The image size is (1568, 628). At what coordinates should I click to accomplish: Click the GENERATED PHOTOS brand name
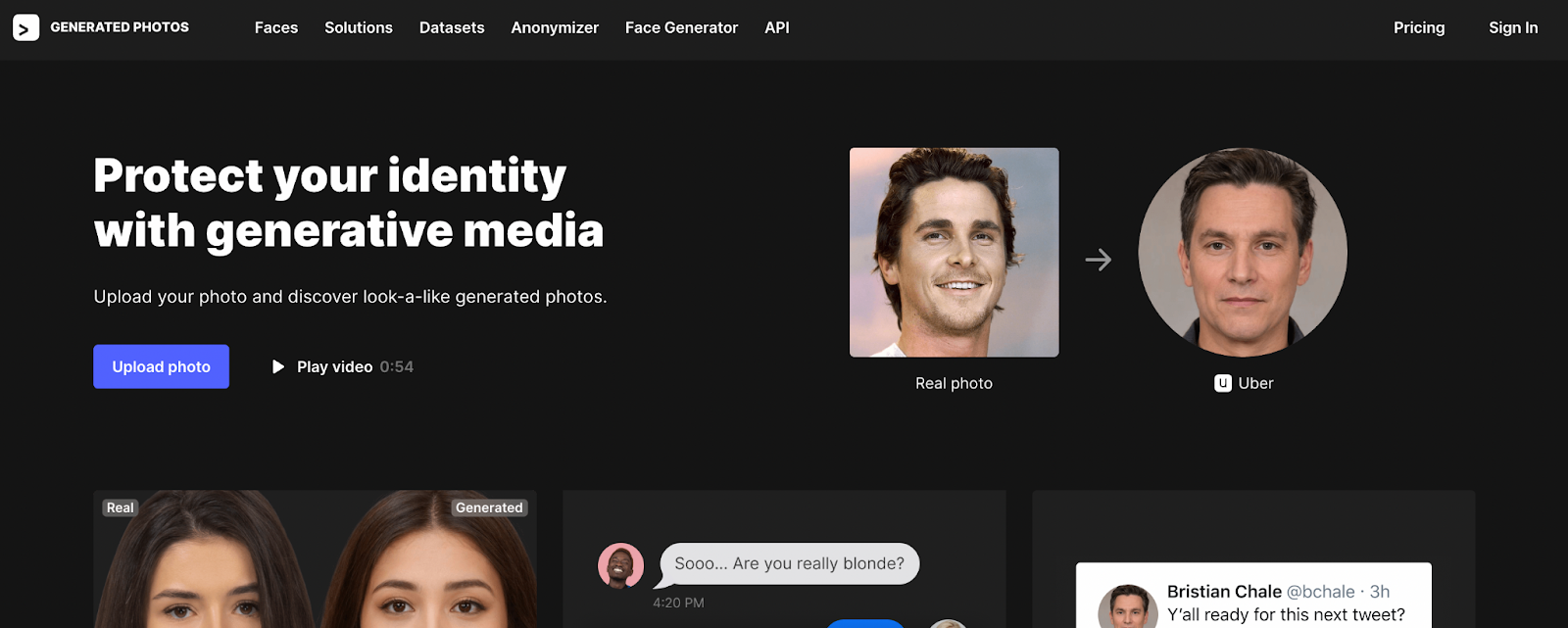pyautogui.click(x=120, y=27)
